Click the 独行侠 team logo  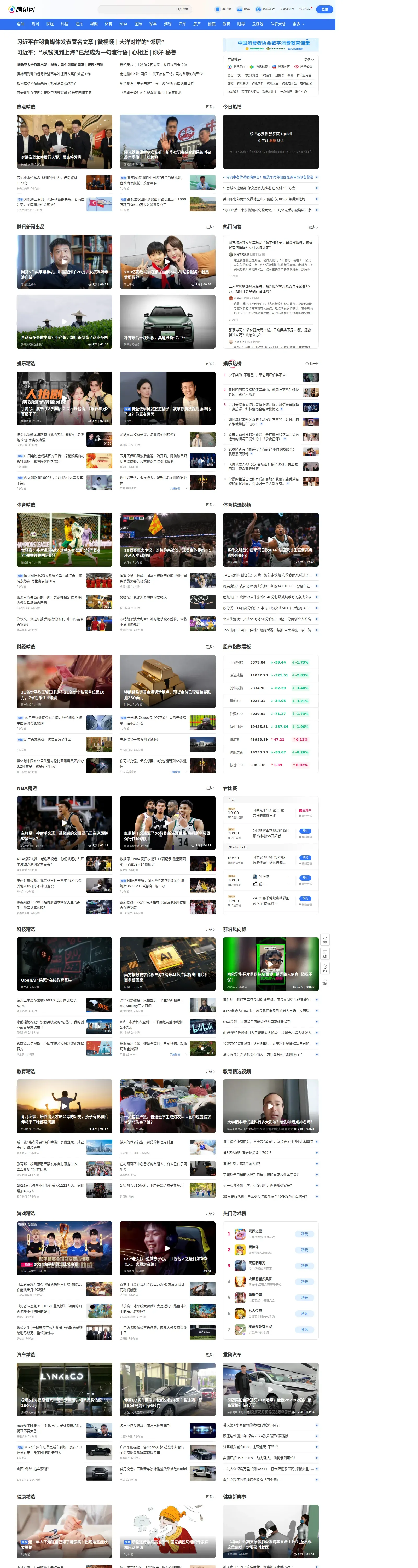click(x=256, y=877)
